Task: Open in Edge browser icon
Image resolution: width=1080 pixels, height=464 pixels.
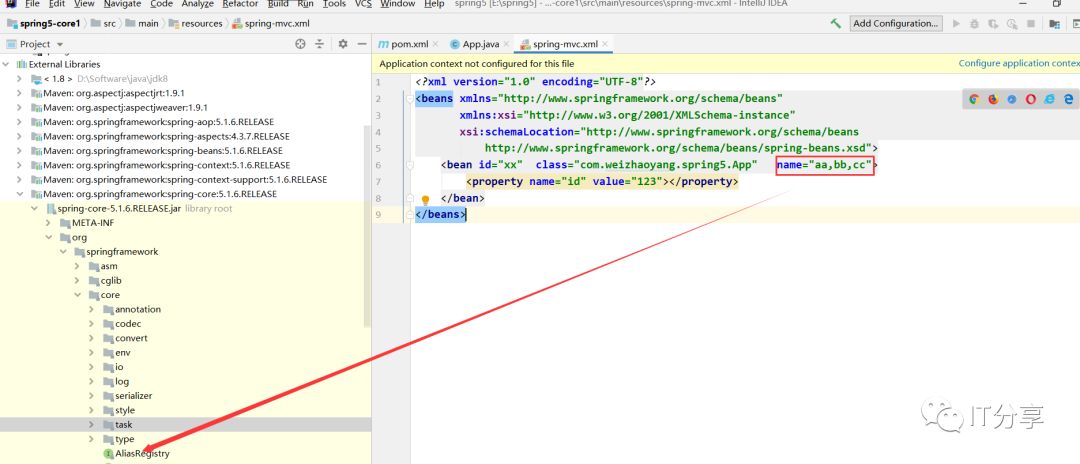Action: pos(1069,99)
